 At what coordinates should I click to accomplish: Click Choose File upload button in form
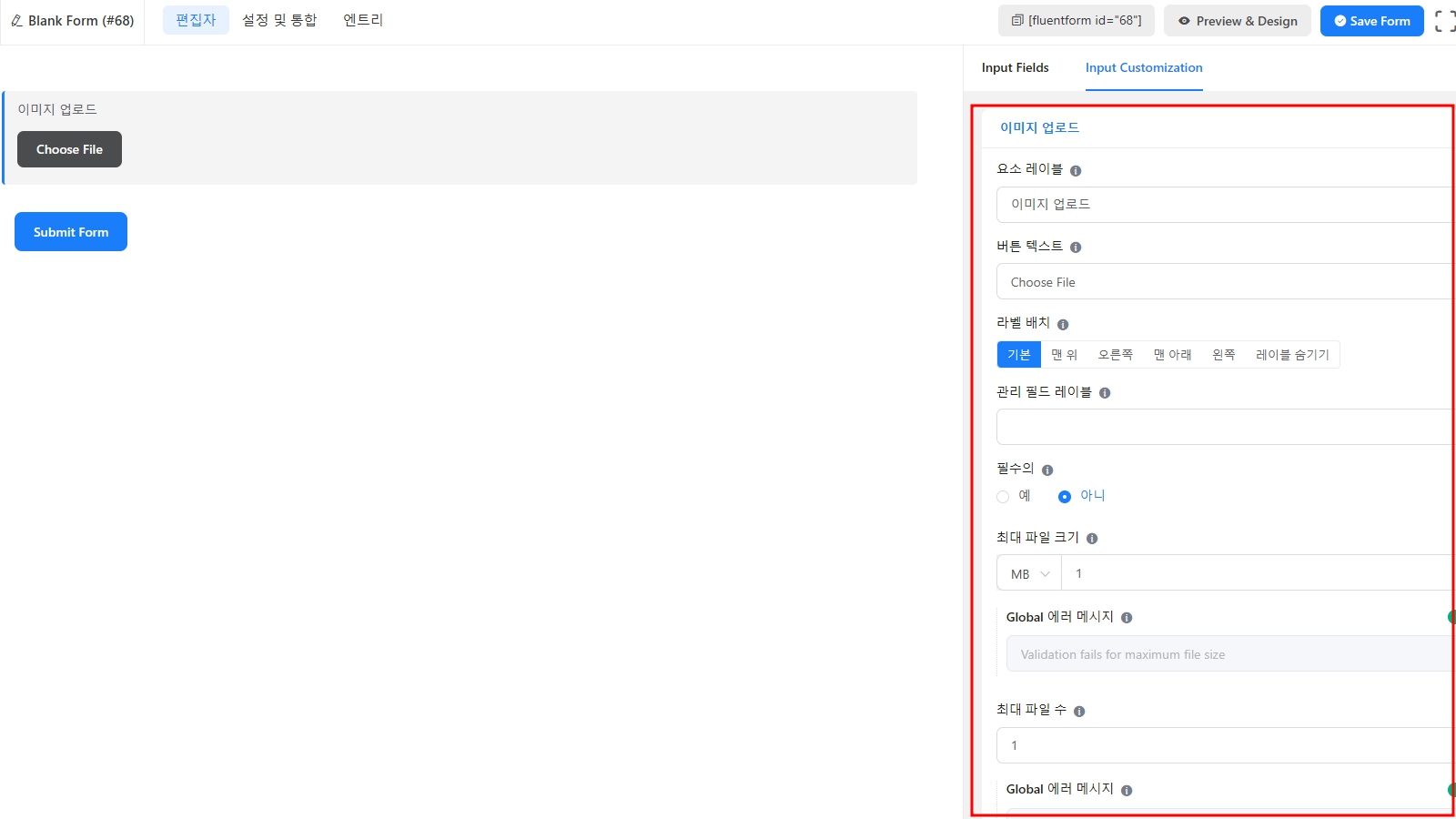click(69, 149)
